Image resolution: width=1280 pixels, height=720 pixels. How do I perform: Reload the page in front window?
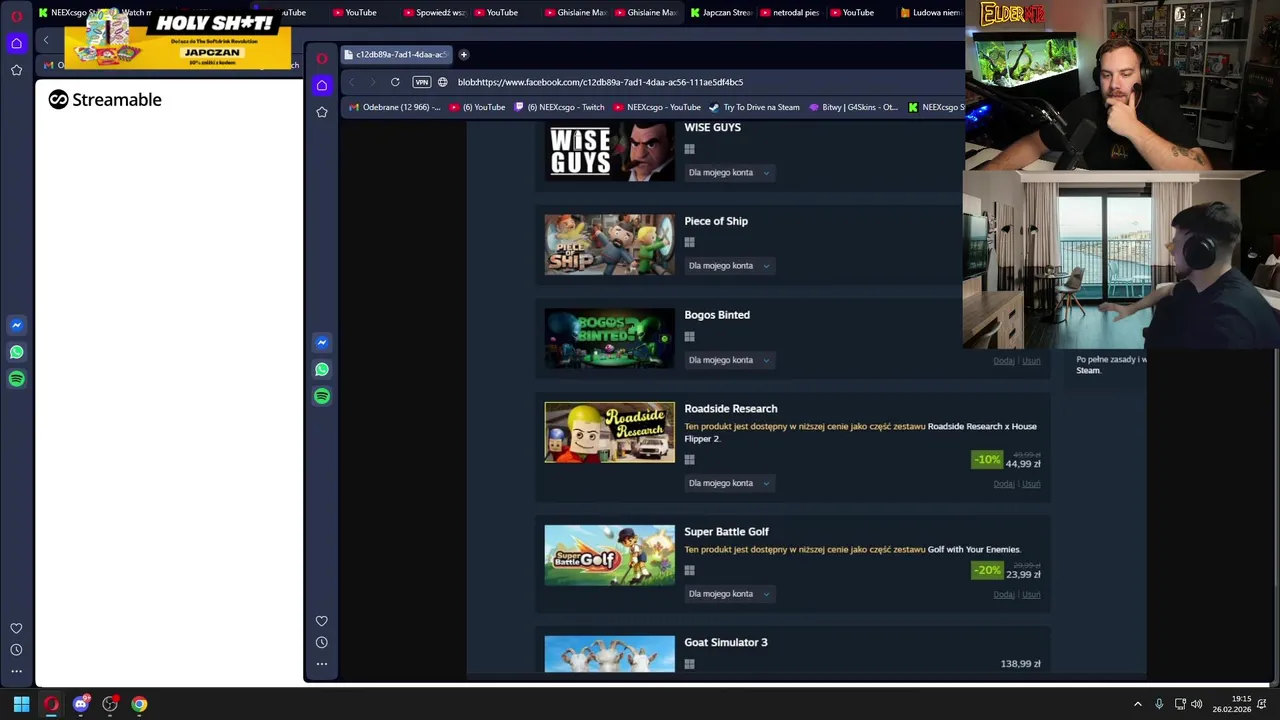395,82
